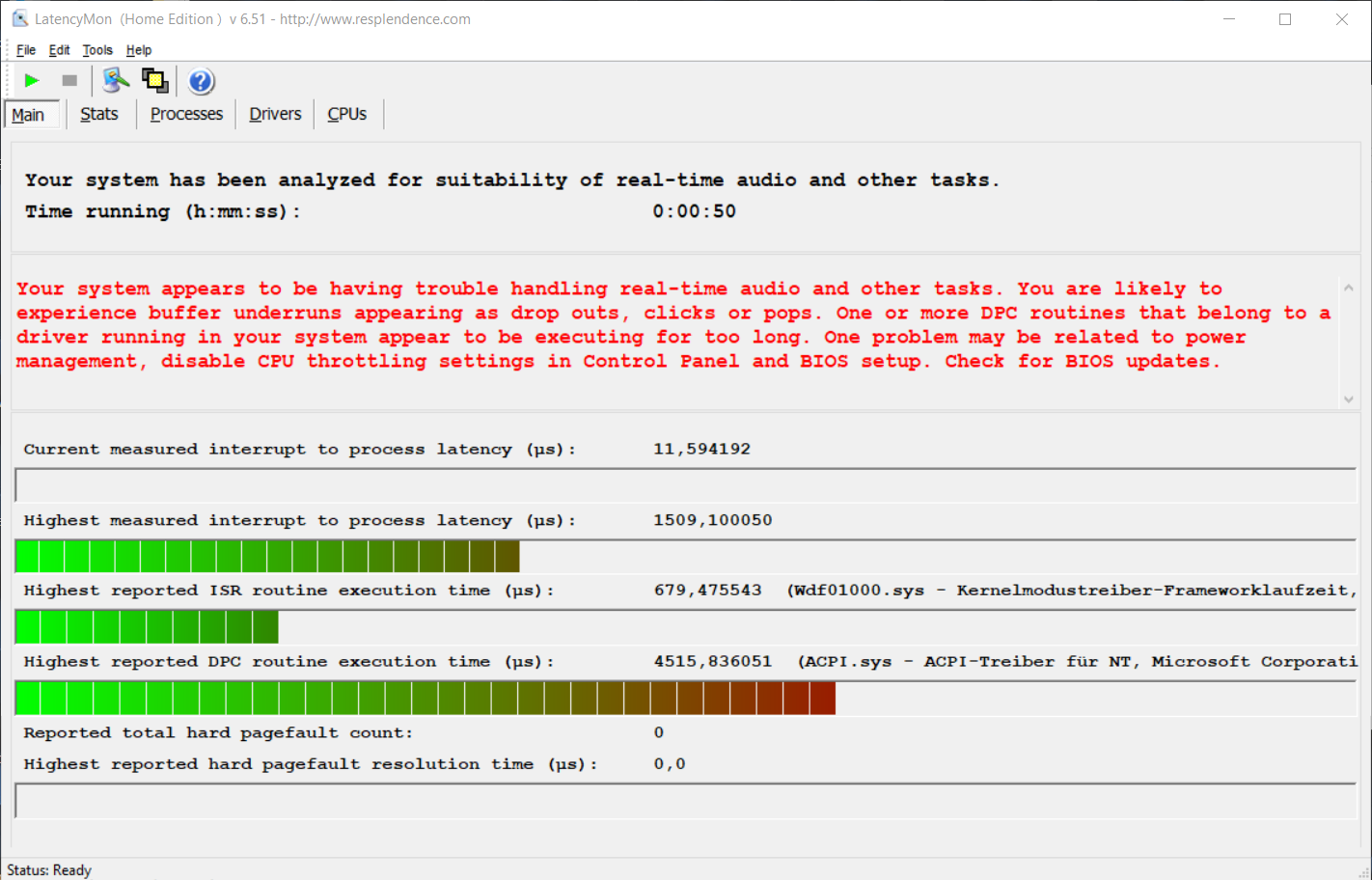Click the LatencyMon app icon in title bar
1372x880 pixels.
pos(19,18)
